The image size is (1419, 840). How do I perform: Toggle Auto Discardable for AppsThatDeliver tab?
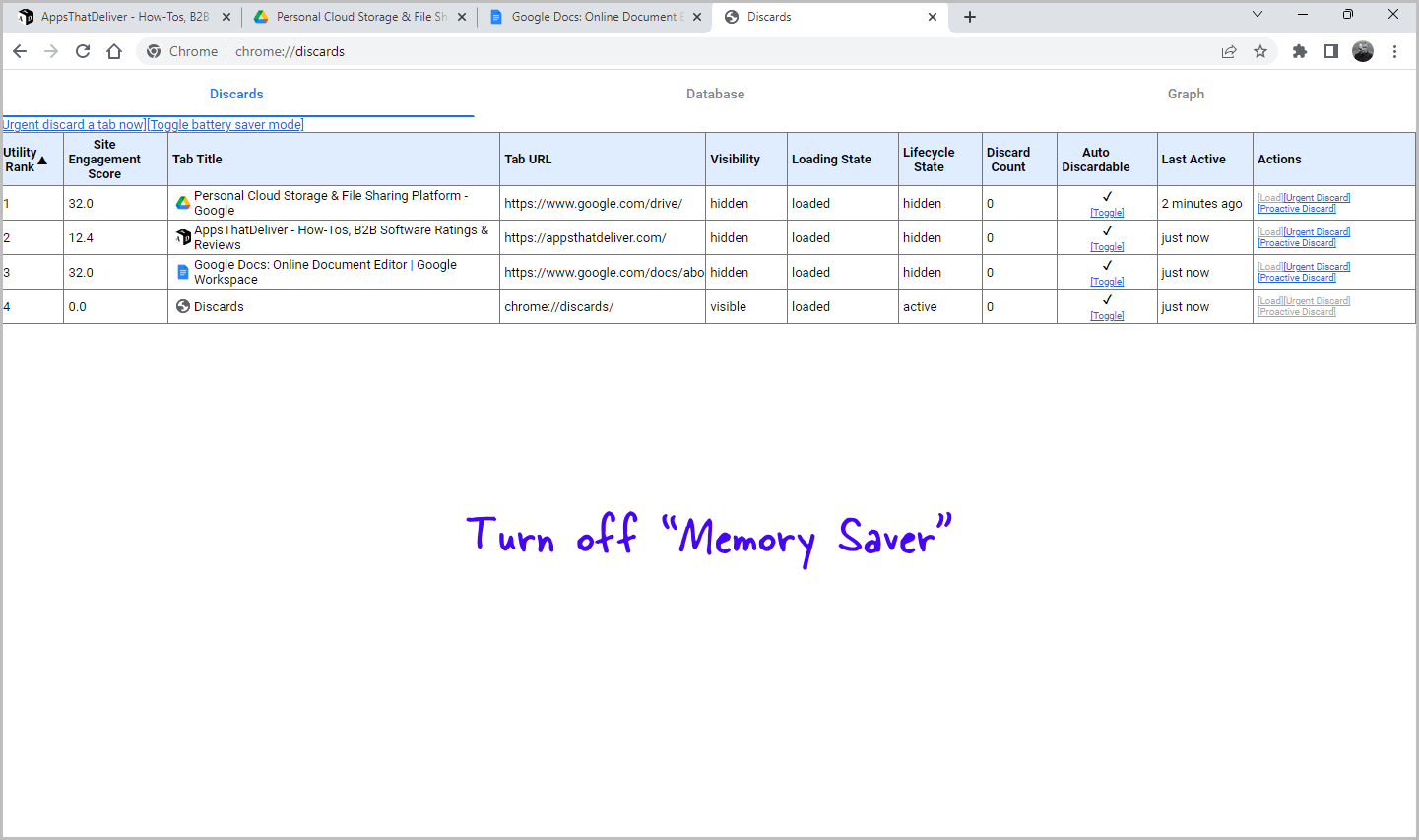(x=1107, y=246)
